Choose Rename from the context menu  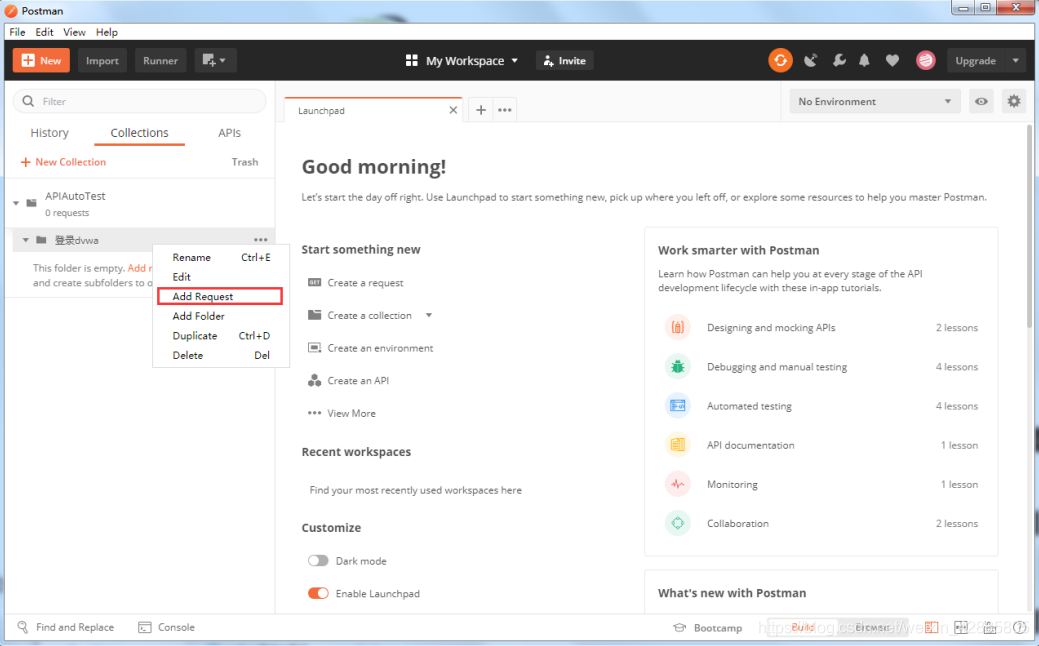click(221, 257)
